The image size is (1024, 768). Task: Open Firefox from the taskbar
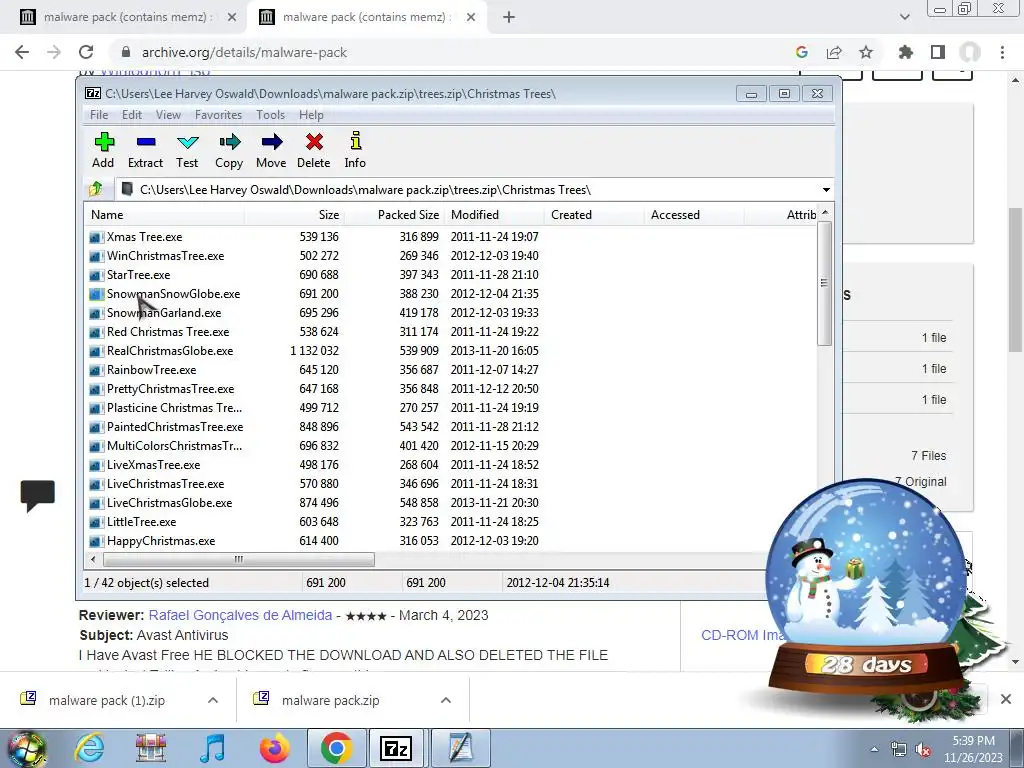(x=275, y=748)
